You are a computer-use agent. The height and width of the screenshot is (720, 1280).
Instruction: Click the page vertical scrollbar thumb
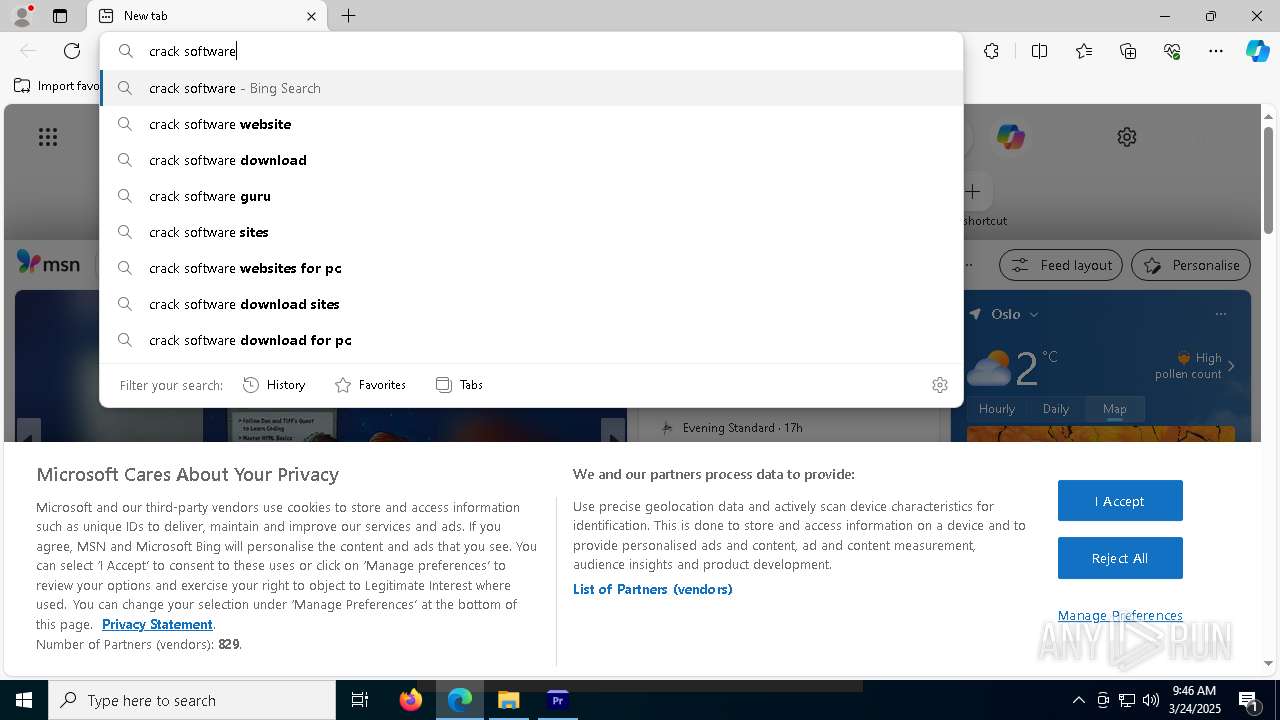click(1269, 180)
